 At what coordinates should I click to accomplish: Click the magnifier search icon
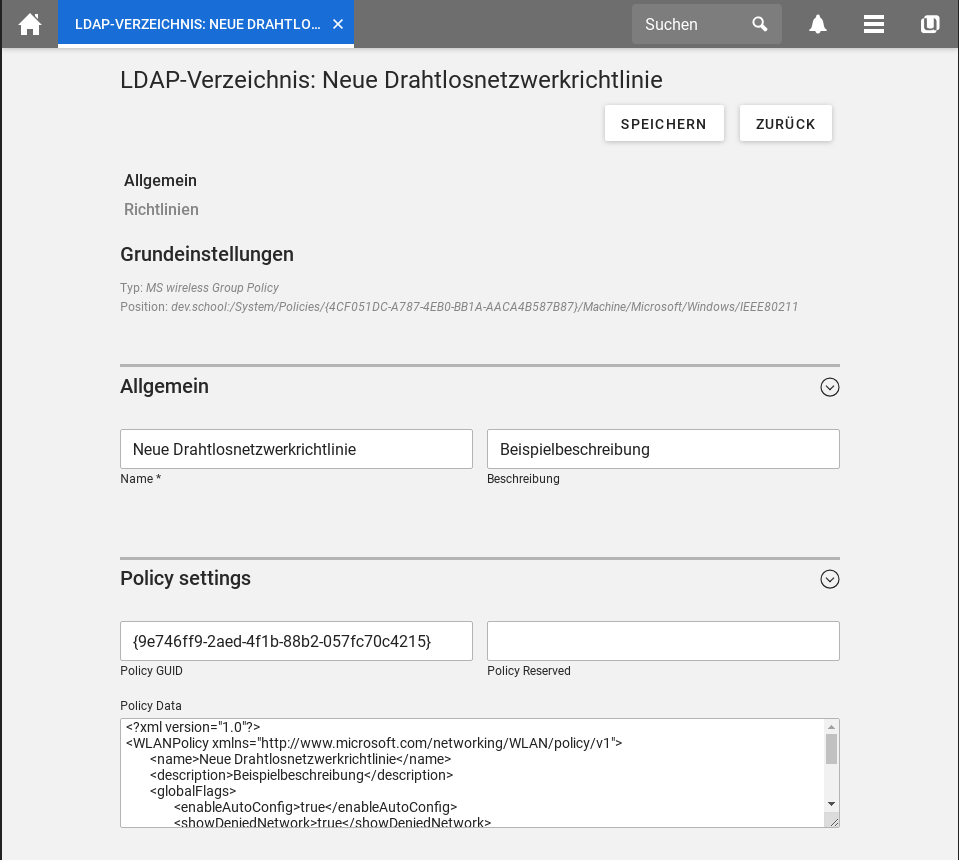760,24
